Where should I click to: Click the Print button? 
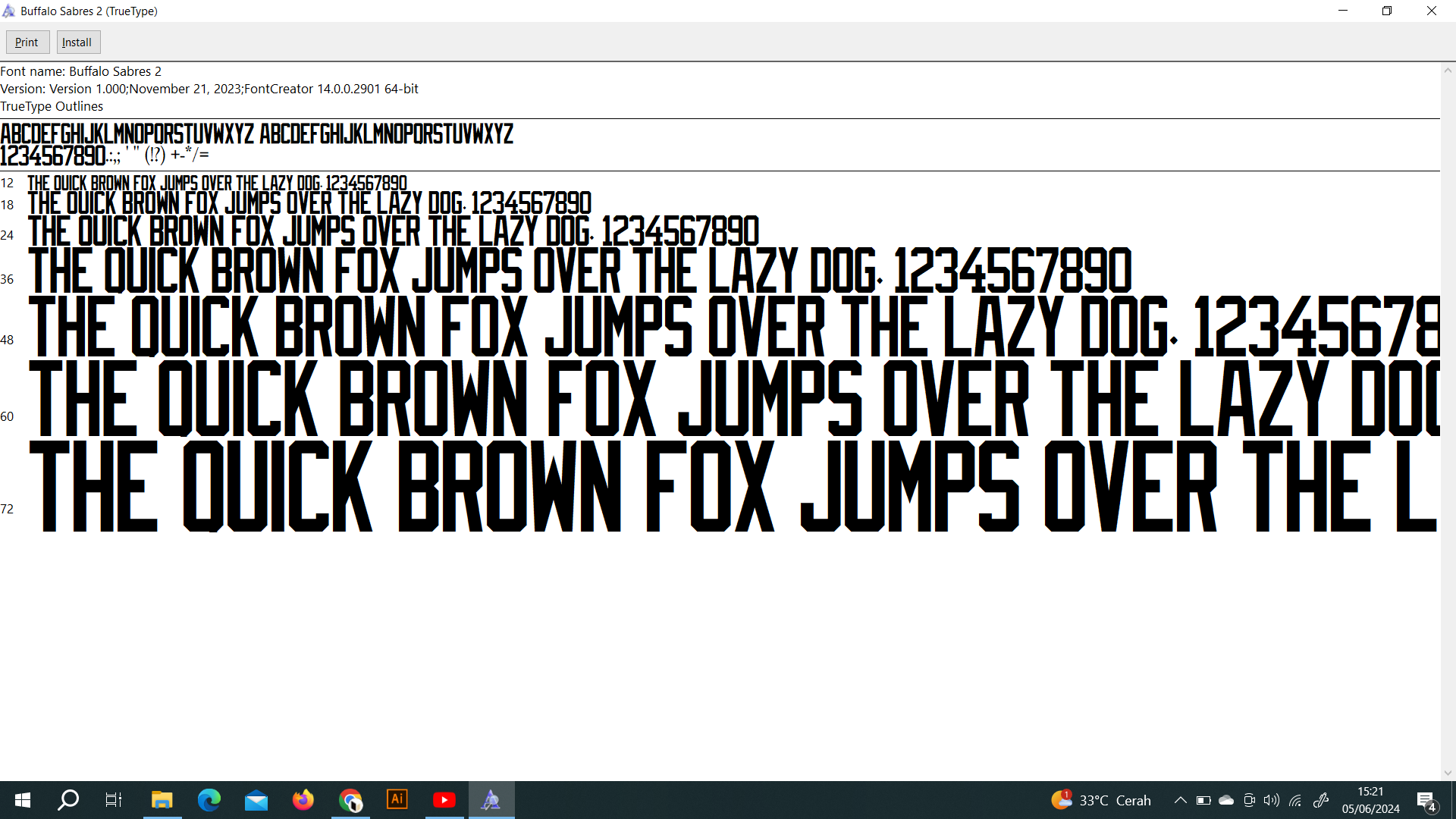tap(27, 42)
